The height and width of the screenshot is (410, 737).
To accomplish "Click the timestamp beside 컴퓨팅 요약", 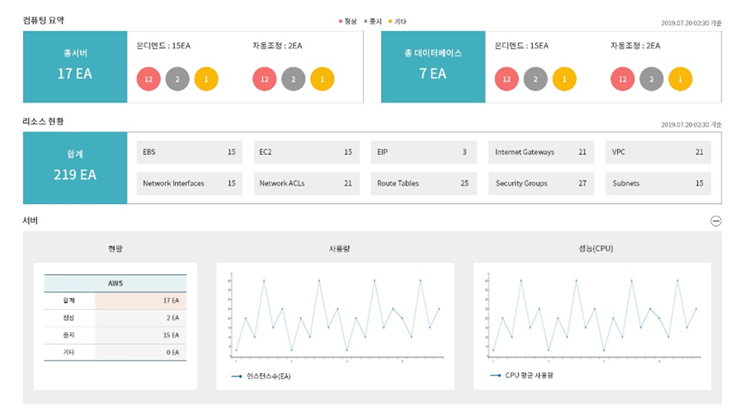I will (691, 23).
